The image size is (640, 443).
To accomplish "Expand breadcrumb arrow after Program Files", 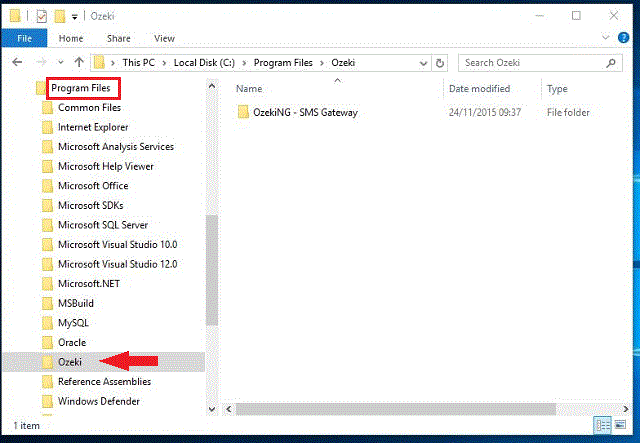I will [x=322, y=63].
